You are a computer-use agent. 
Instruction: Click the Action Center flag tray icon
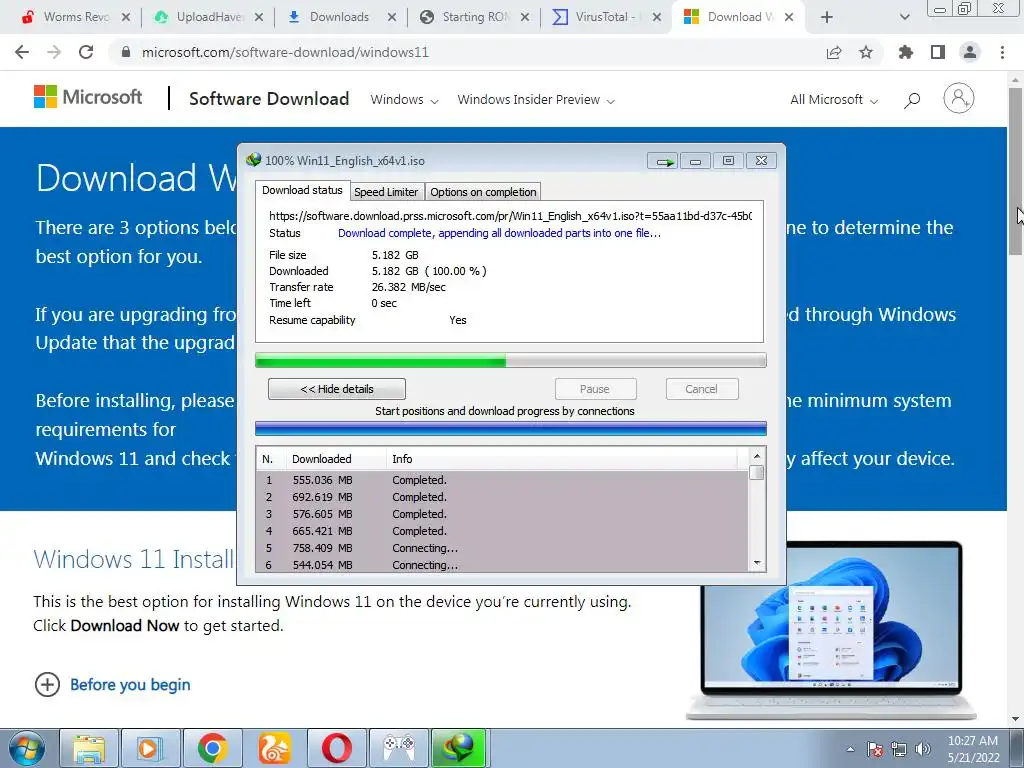(x=875, y=749)
